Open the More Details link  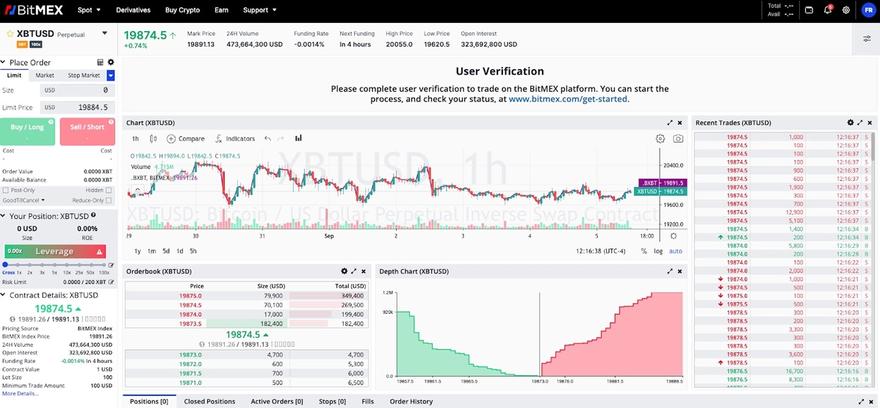[20, 393]
